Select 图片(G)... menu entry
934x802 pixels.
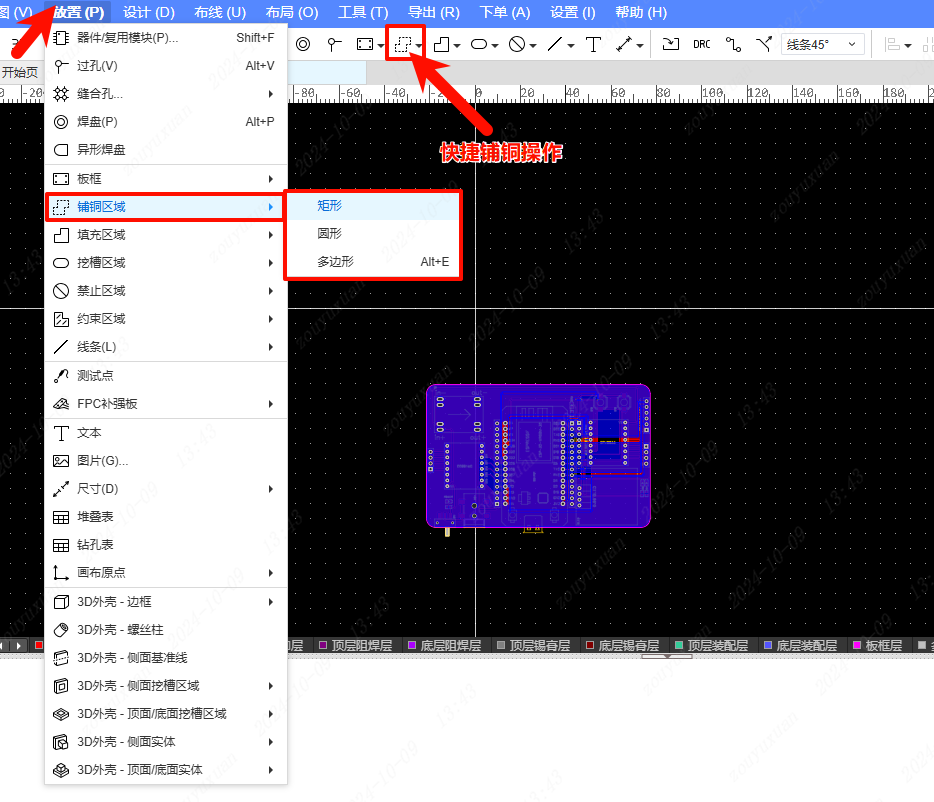pyautogui.click(x=166, y=461)
